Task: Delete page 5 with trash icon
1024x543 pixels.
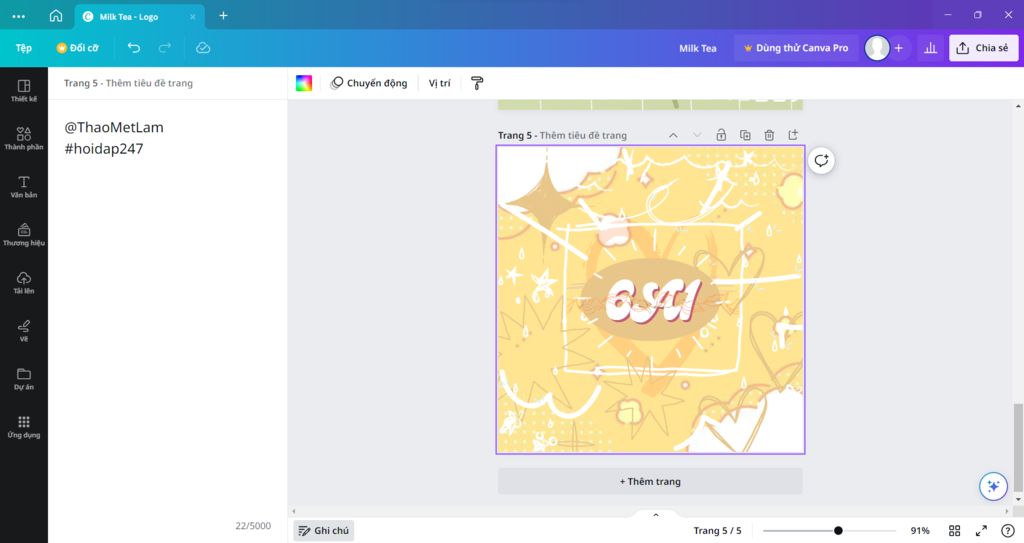Action: coord(769,135)
